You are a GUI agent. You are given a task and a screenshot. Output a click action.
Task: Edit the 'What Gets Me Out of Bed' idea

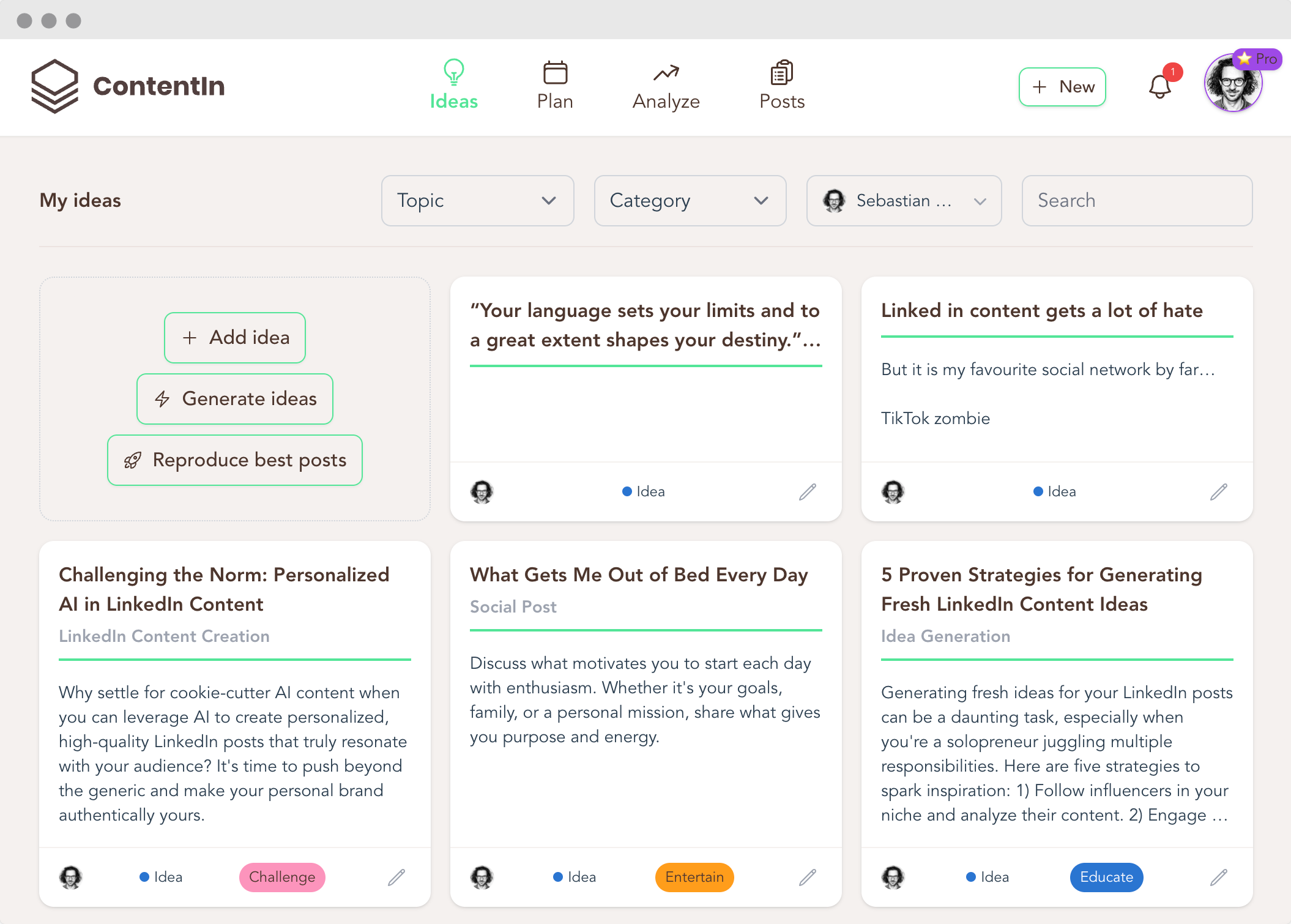[807, 877]
